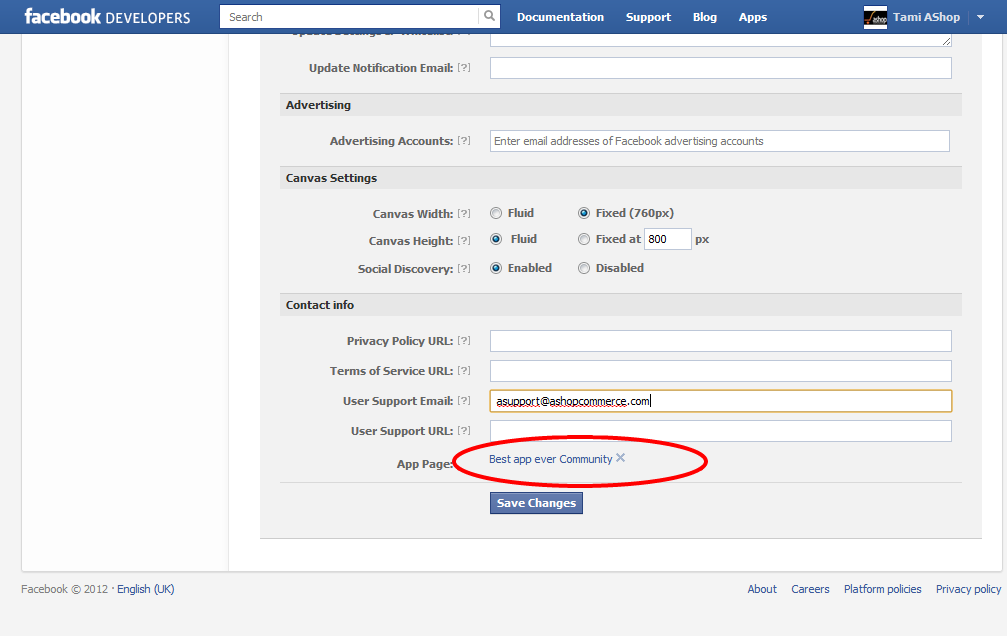This screenshot has height=636, width=1007.
Task: Open Support menu item
Action: click(x=648, y=17)
